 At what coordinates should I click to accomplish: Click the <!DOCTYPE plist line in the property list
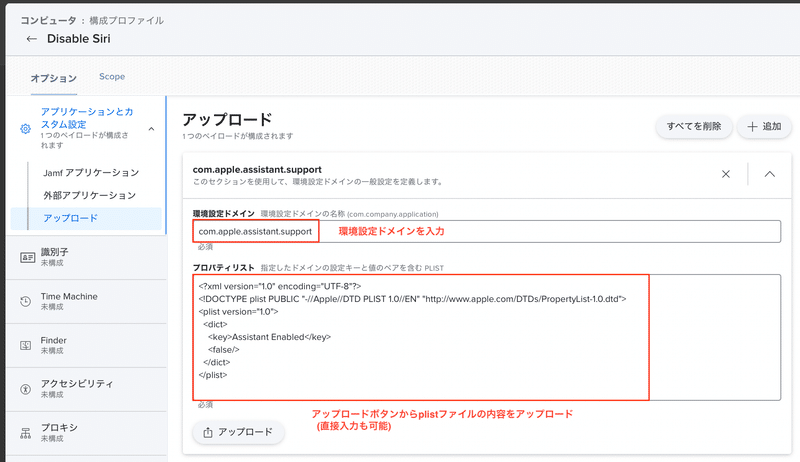pyautogui.click(x=412, y=299)
